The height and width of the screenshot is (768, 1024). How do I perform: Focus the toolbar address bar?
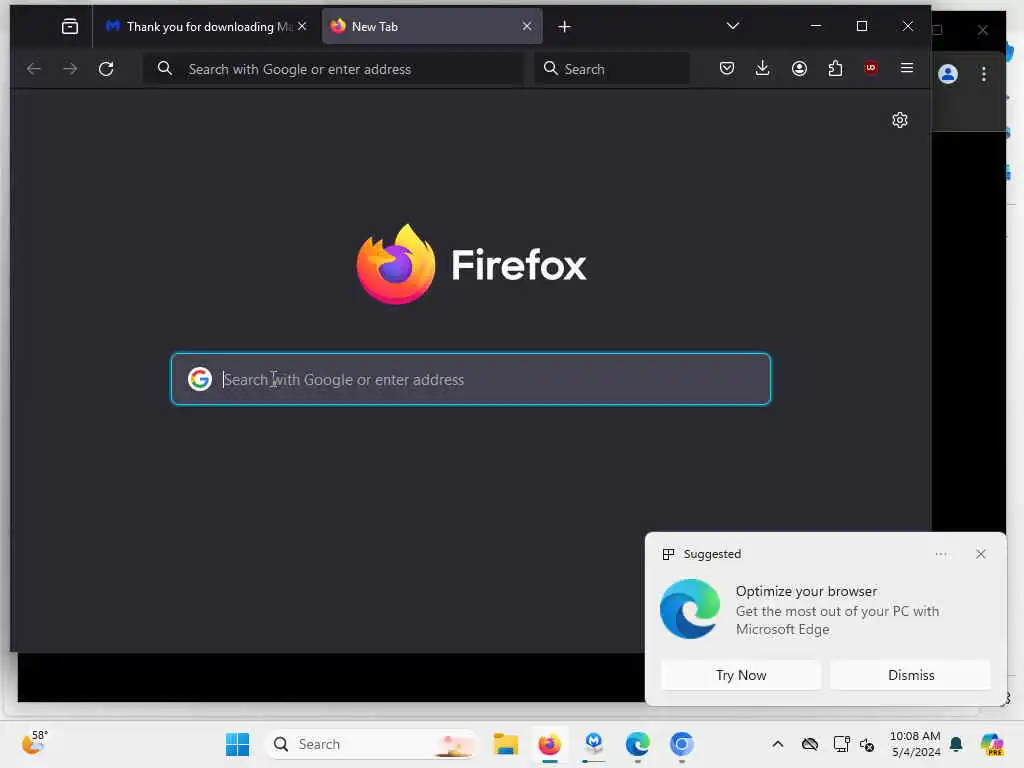tap(333, 69)
